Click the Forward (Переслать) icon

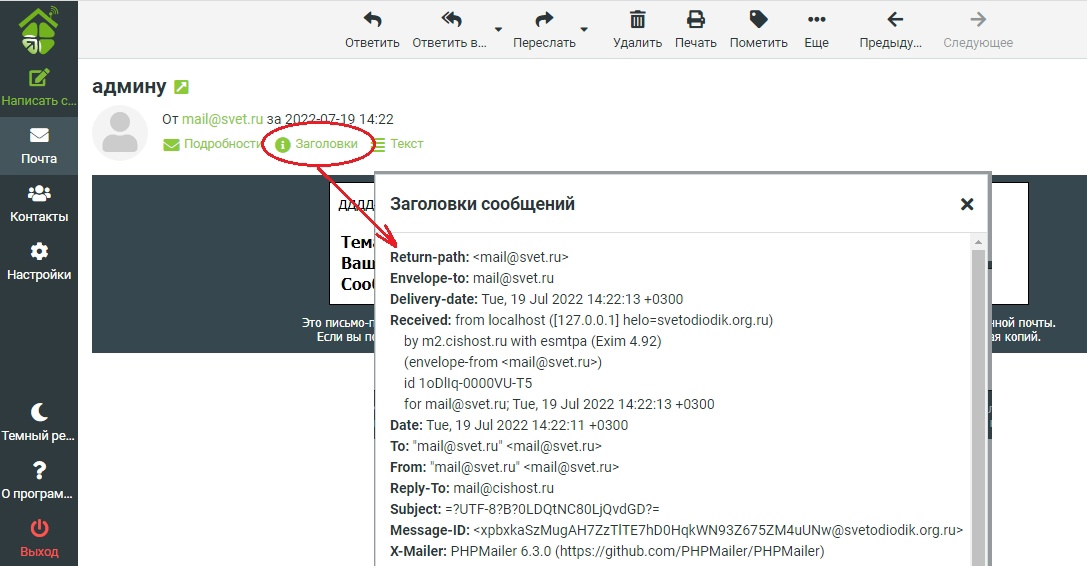[x=544, y=20]
